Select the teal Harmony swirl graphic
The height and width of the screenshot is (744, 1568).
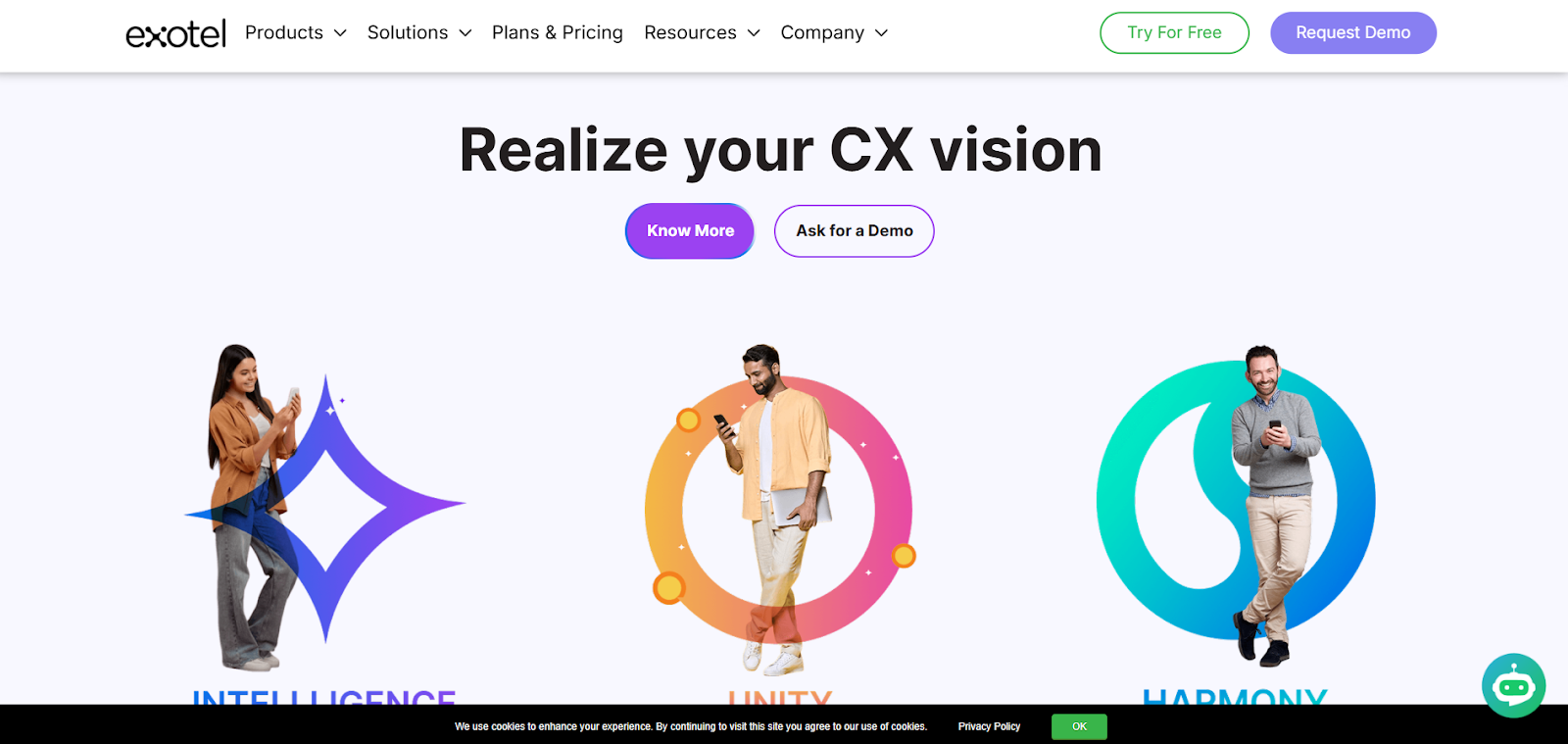1236,500
